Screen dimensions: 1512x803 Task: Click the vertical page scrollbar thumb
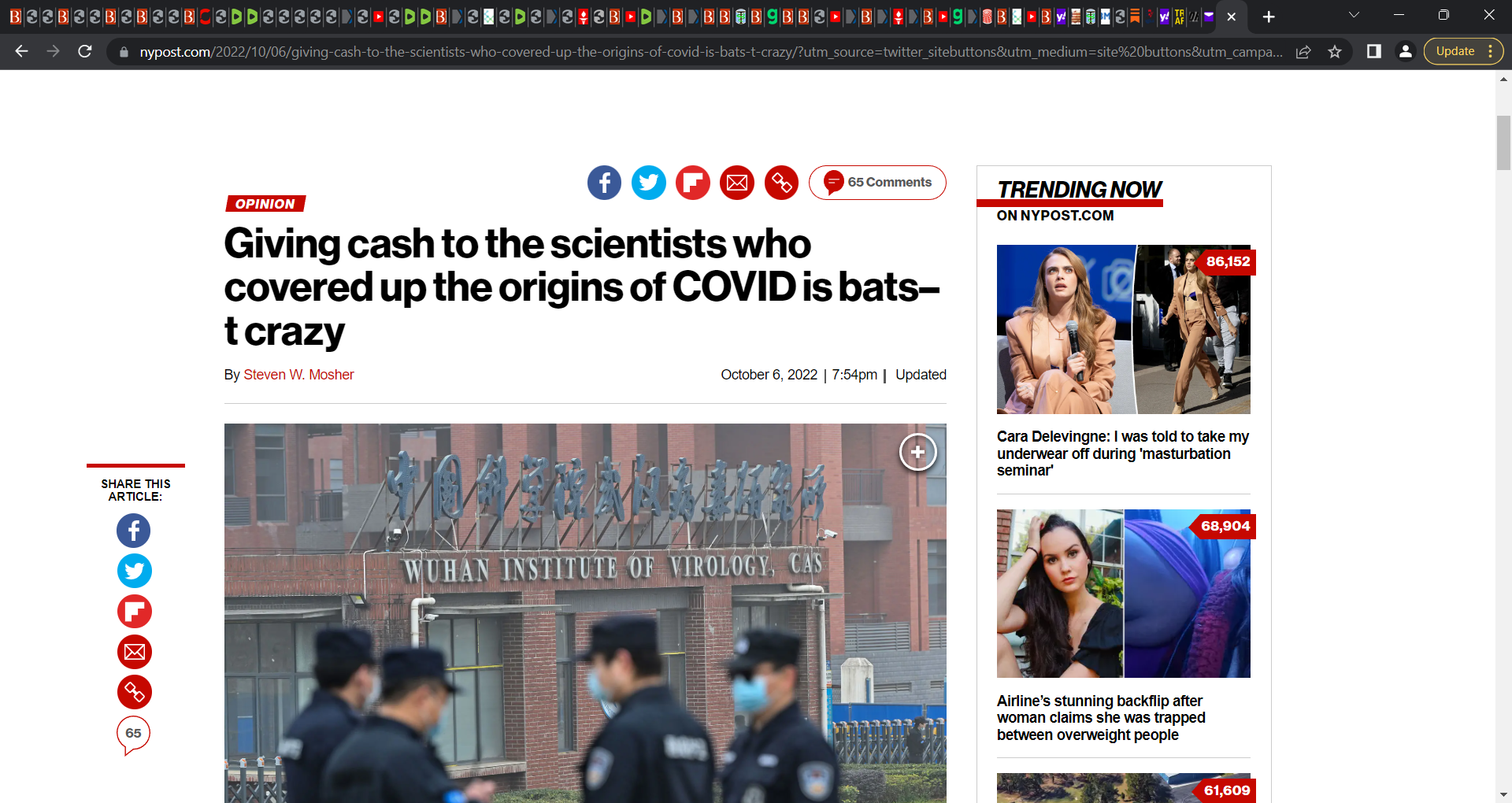pyautogui.click(x=1503, y=142)
